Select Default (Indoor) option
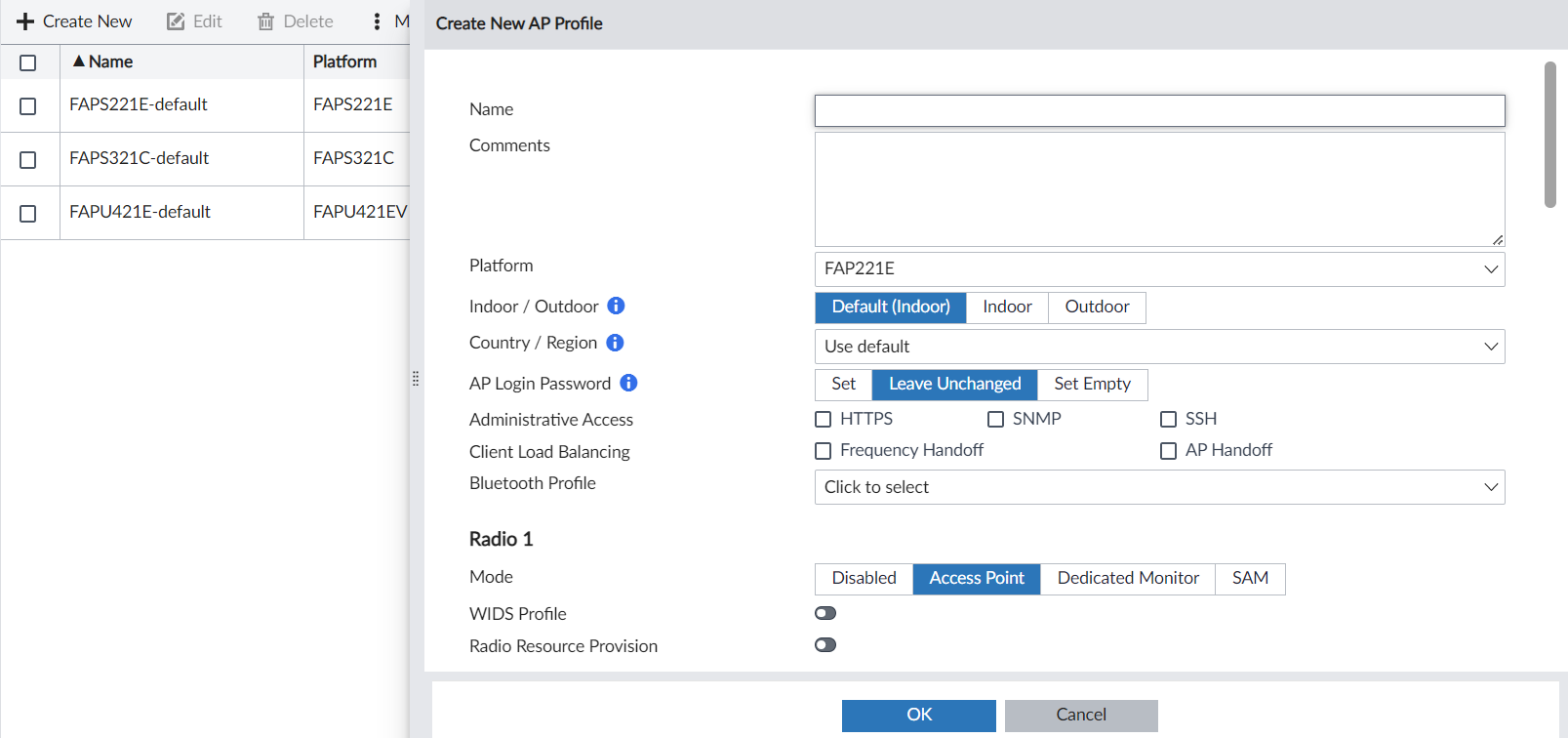Screen dimensions: 1568x738 click(891, 307)
